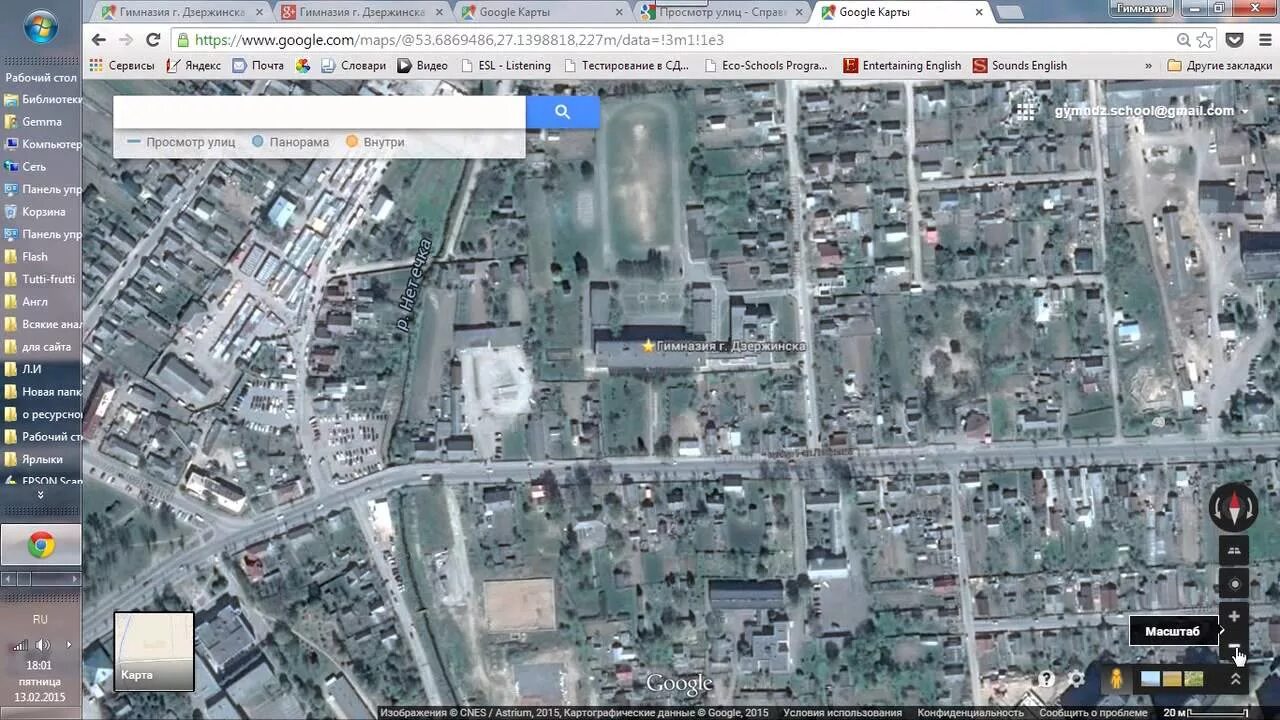
Task: Open the Словари bookmark
Action: point(353,65)
